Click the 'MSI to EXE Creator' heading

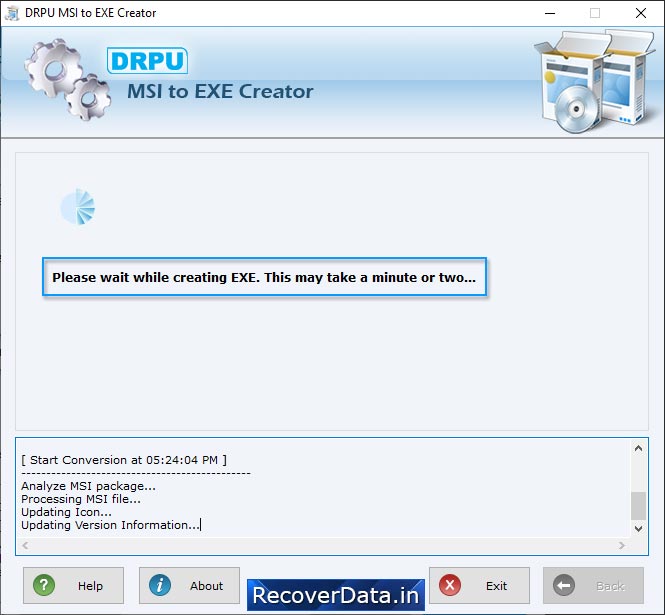220,91
